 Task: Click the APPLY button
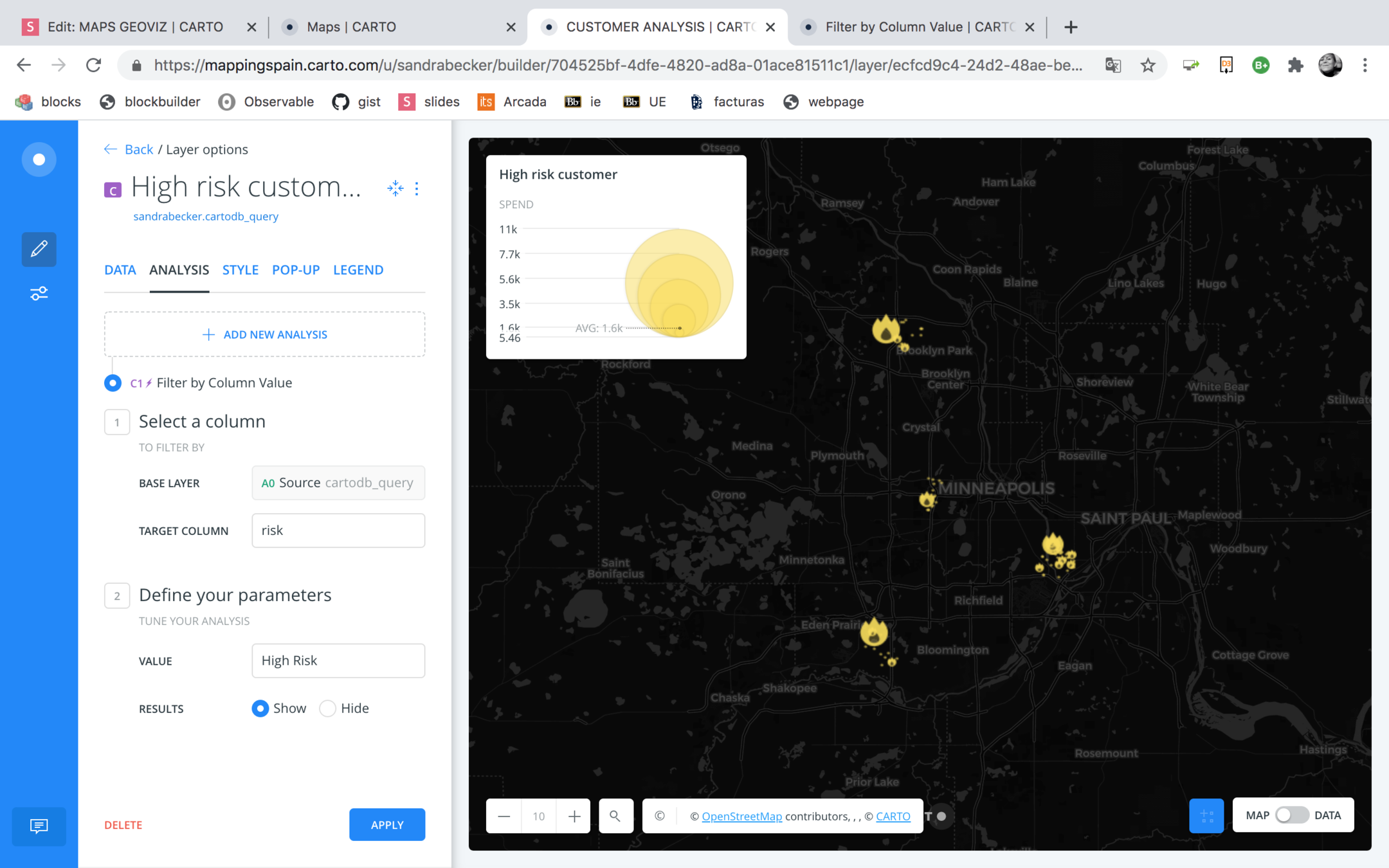click(387, 825)
